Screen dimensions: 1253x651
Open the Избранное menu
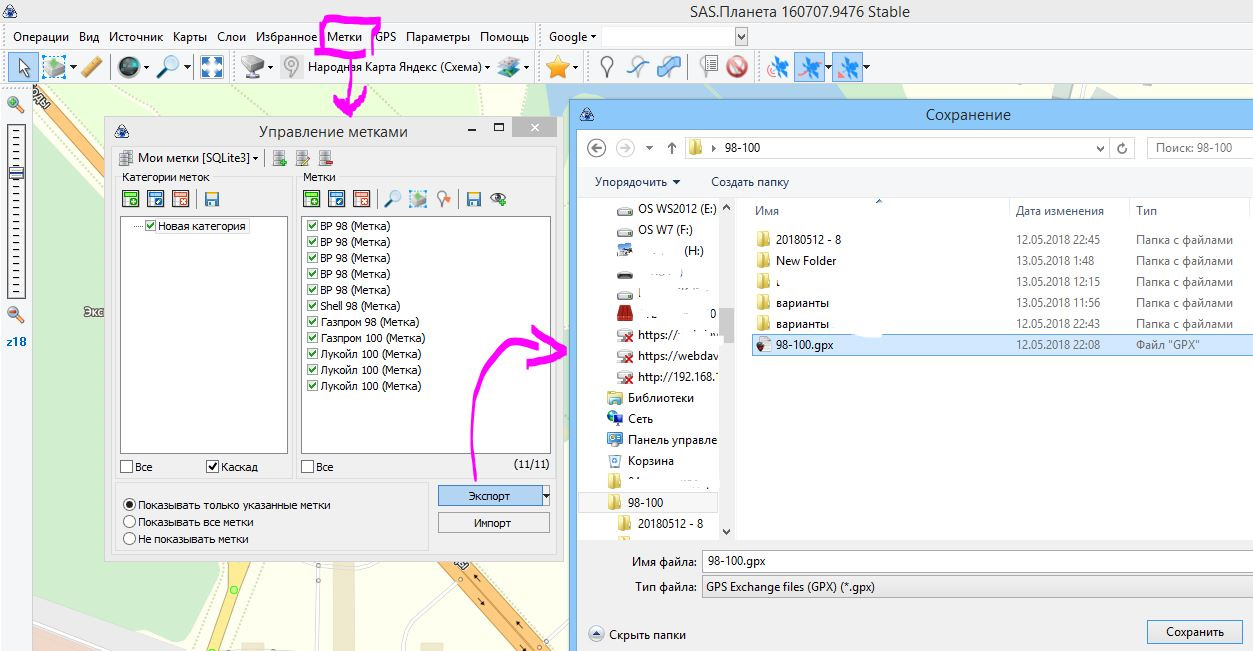pyautogui.click(x=287, y=37)
